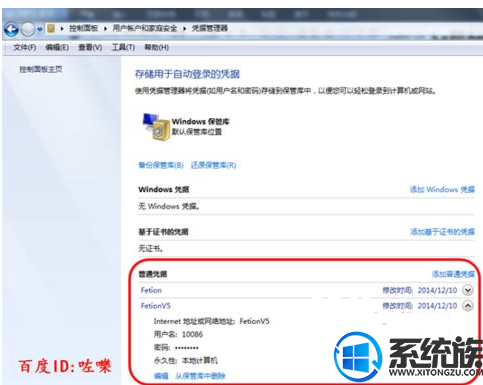Click the Control Panel folder icon in address bar
The width and height of the screenshot is (483, 385).
coord(51,28)
